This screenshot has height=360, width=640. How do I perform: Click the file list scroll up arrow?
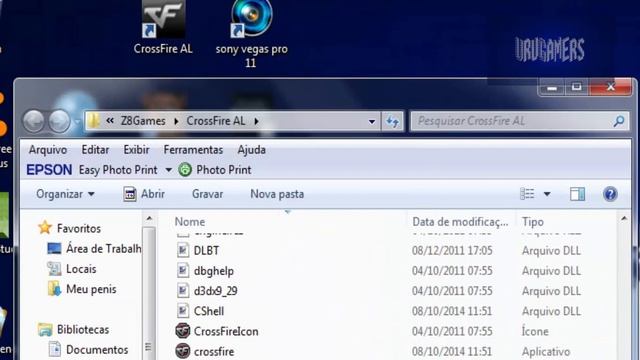pos(624,219)
